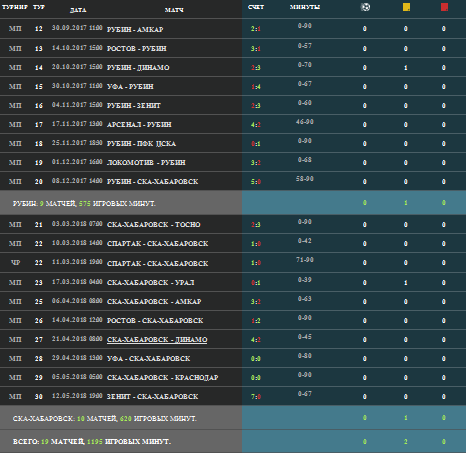Open the СКА-Хабаровск - Динамо match link
This screenshot has width=466, height=454.
click(157, 339)
